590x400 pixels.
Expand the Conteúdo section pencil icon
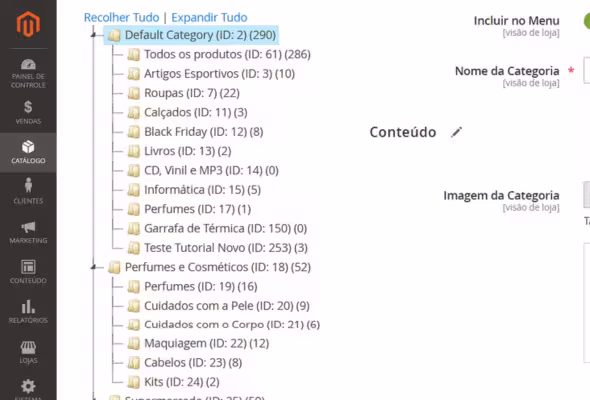click(x=456, y=132)
